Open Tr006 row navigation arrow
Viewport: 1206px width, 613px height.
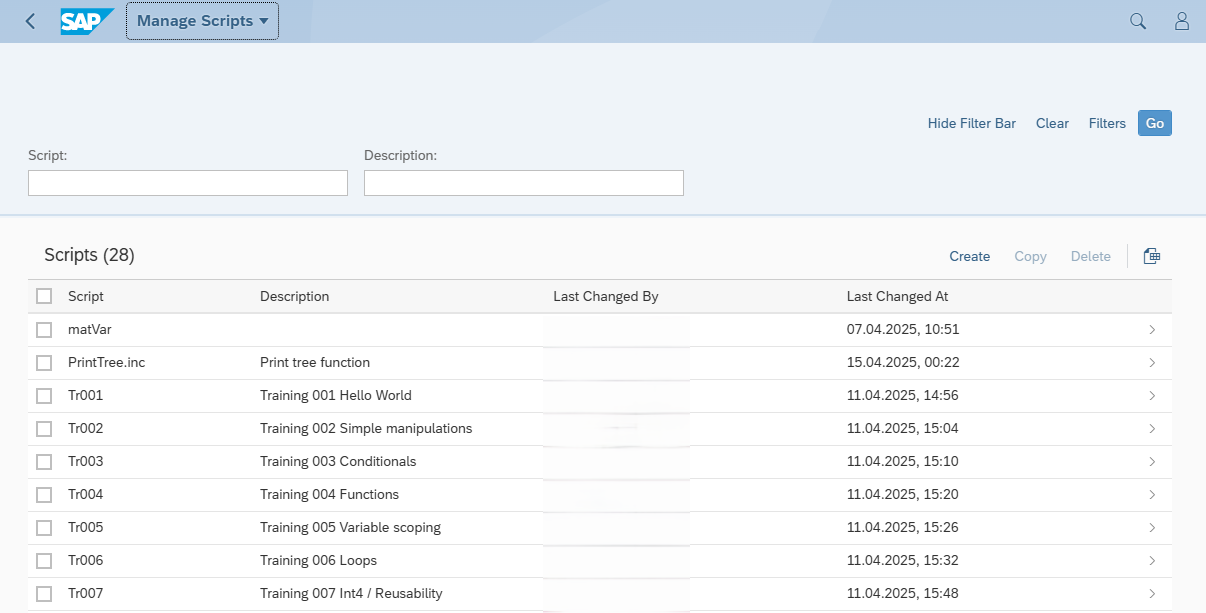pyautogui.click(x=1152, y=561)
